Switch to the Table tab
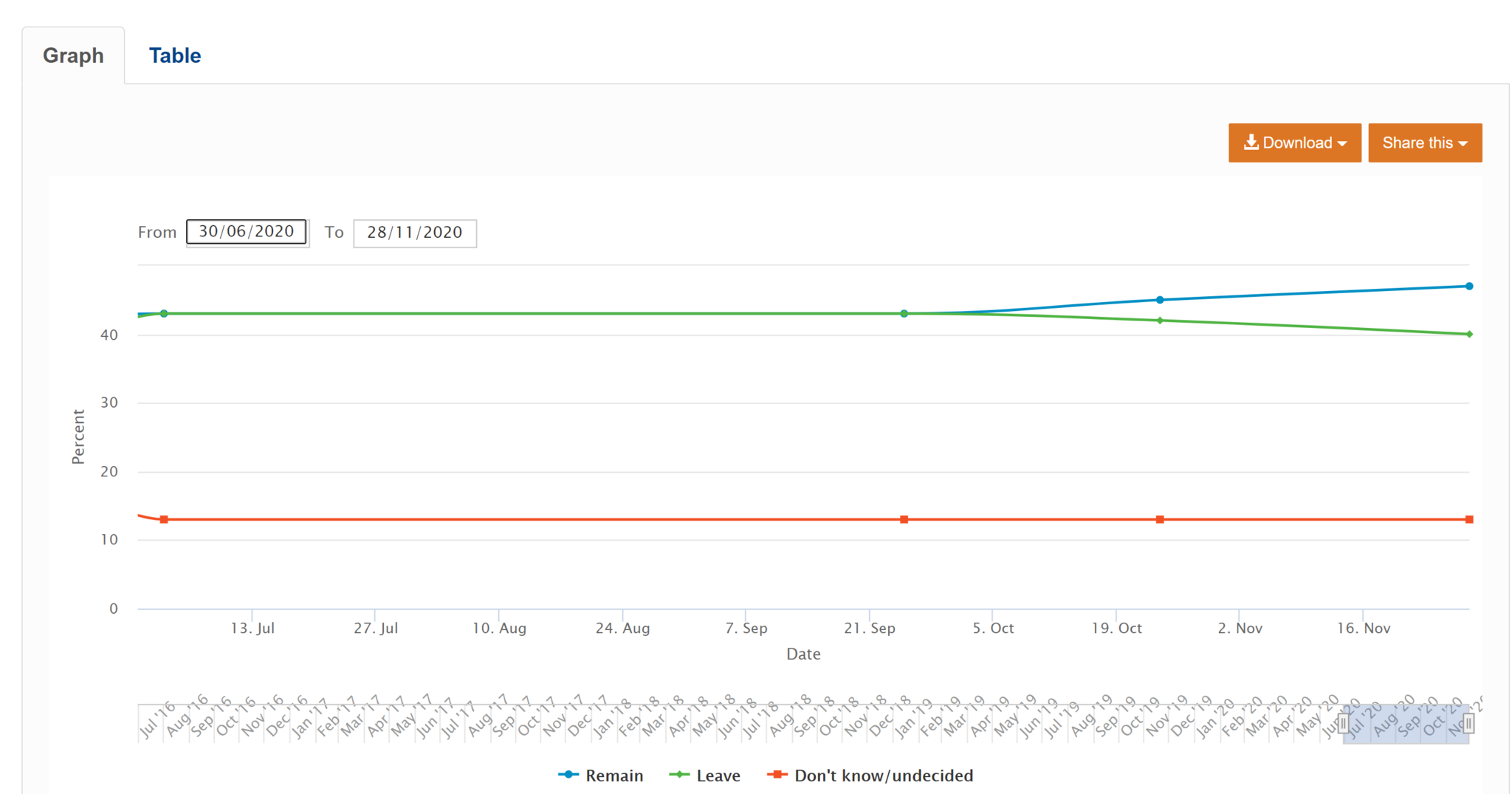1512x794 pixels. pos(174,55)
